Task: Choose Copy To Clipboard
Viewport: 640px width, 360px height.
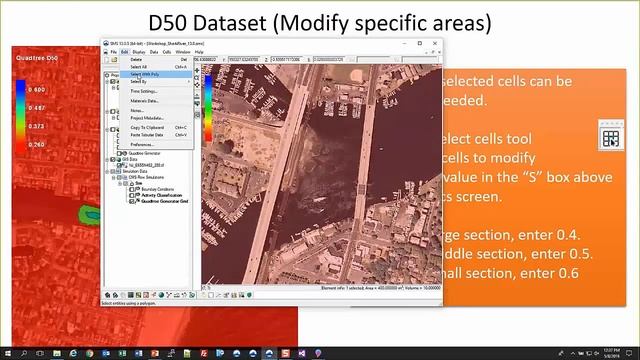Action: [156, 128]
